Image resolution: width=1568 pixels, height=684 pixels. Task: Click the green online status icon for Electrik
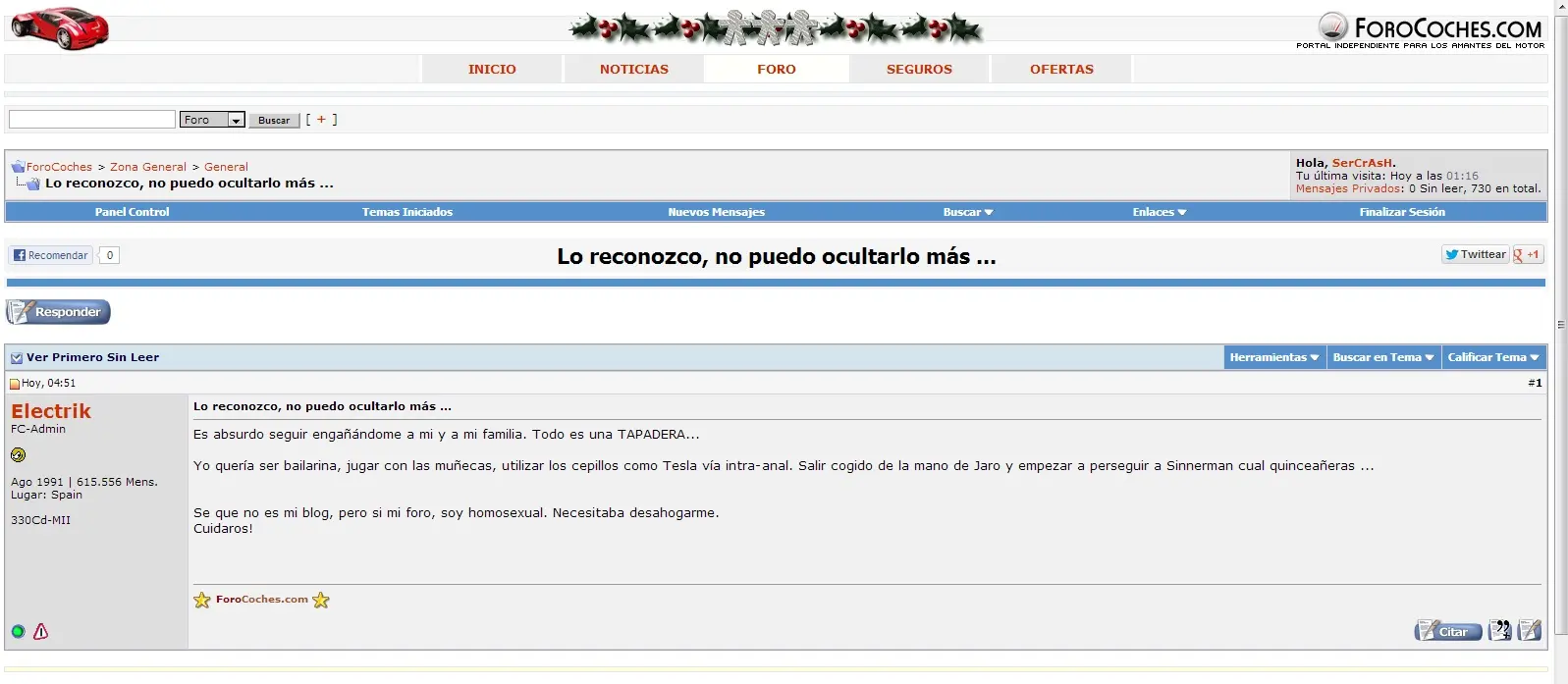[x=18, y=631]
